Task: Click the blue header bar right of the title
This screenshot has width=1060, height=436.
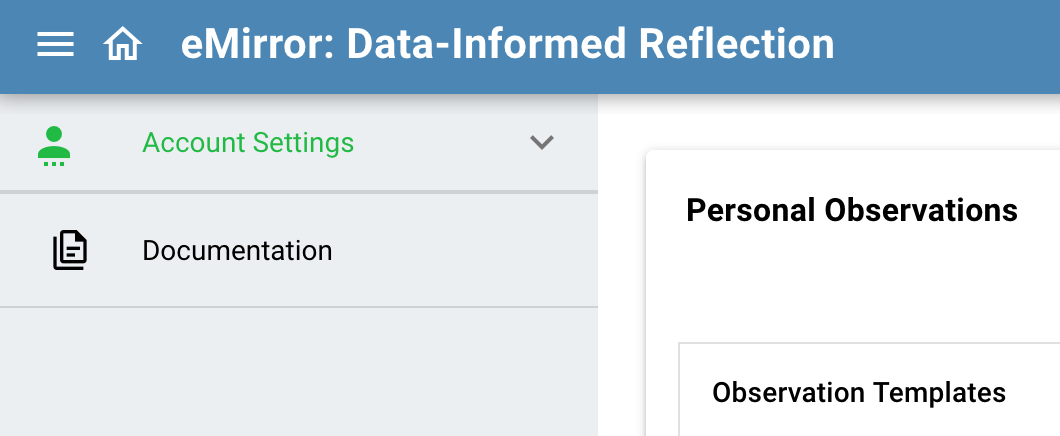Action: (946, 45)
